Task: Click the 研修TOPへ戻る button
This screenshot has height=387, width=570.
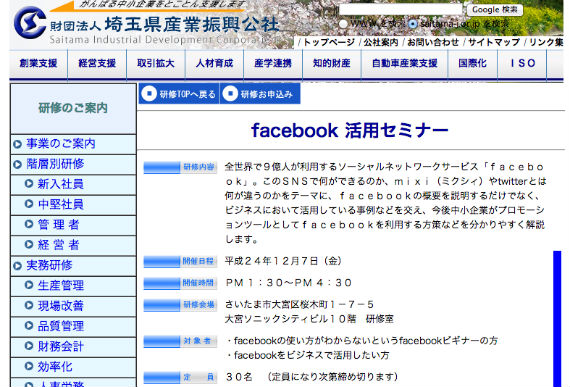Action: (179, 94)
